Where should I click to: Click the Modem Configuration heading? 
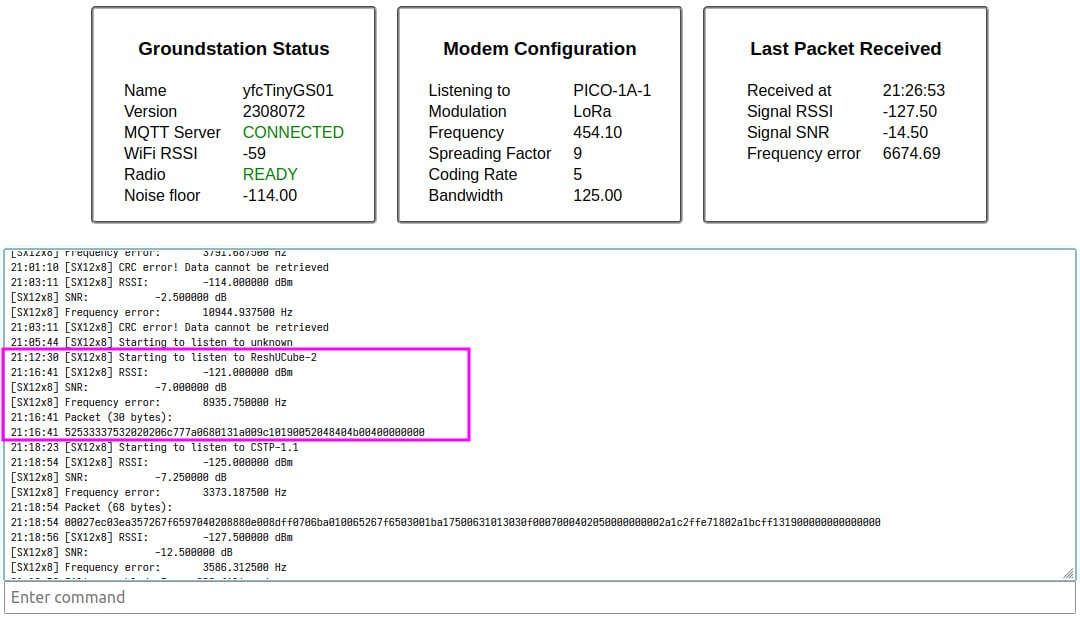(x=539, y=49)
